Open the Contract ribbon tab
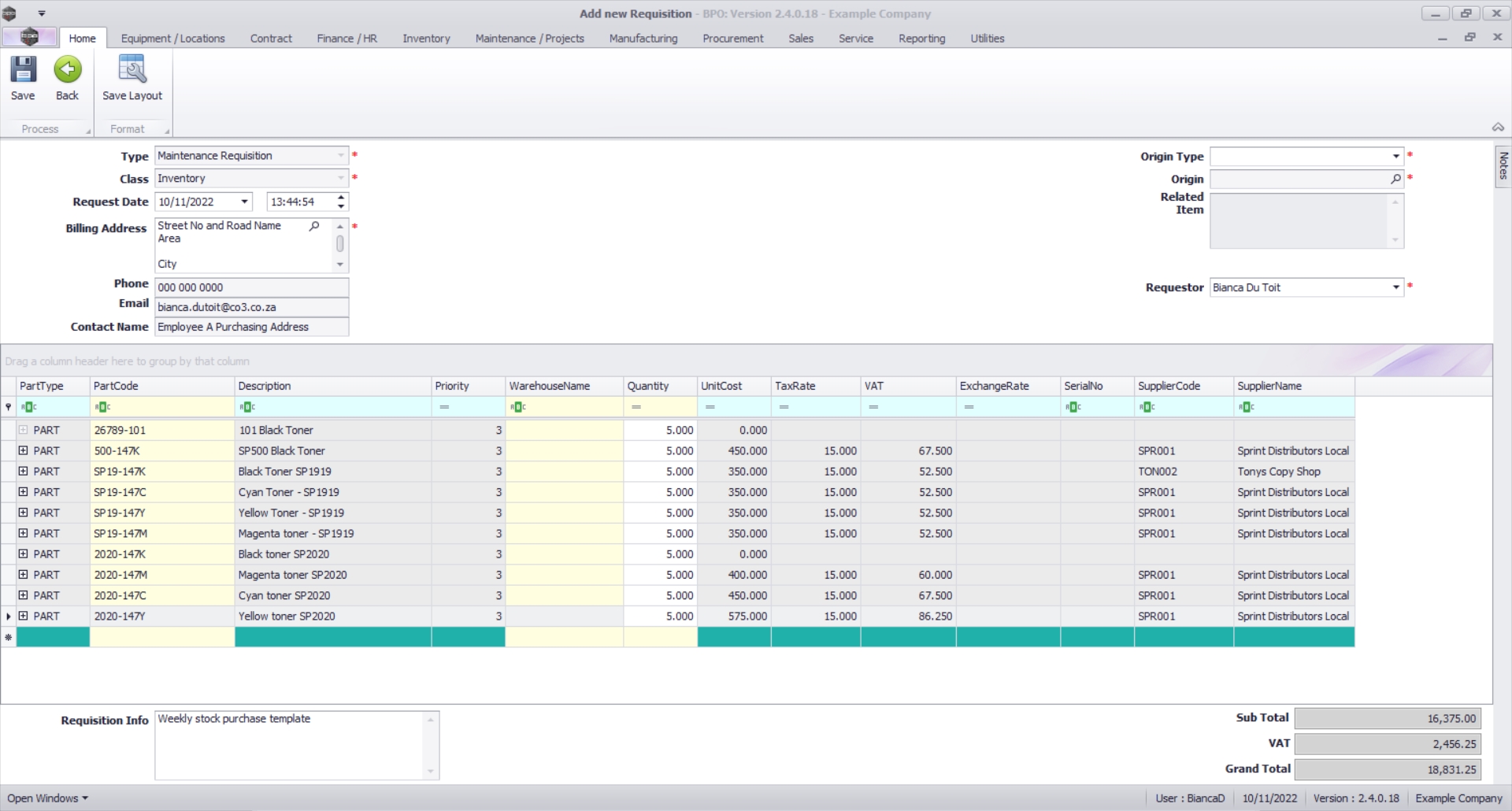The height and width of the screenshot is (811, 1512). pos(271,38)
